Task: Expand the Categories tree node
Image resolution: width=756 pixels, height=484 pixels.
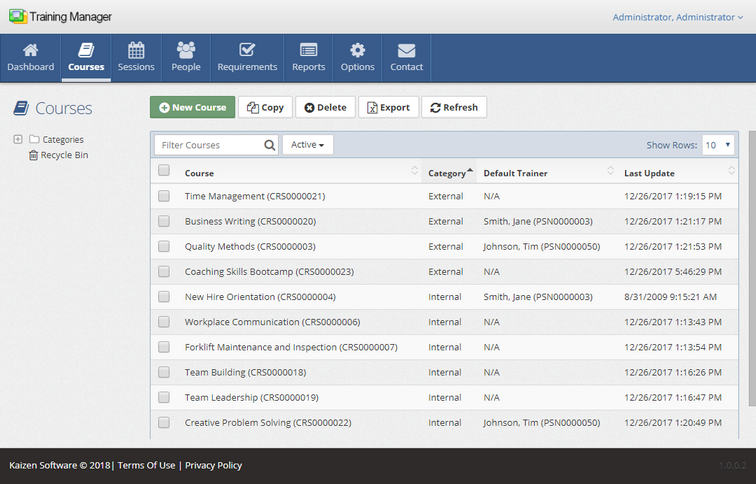Action: (x=18, y=139)
